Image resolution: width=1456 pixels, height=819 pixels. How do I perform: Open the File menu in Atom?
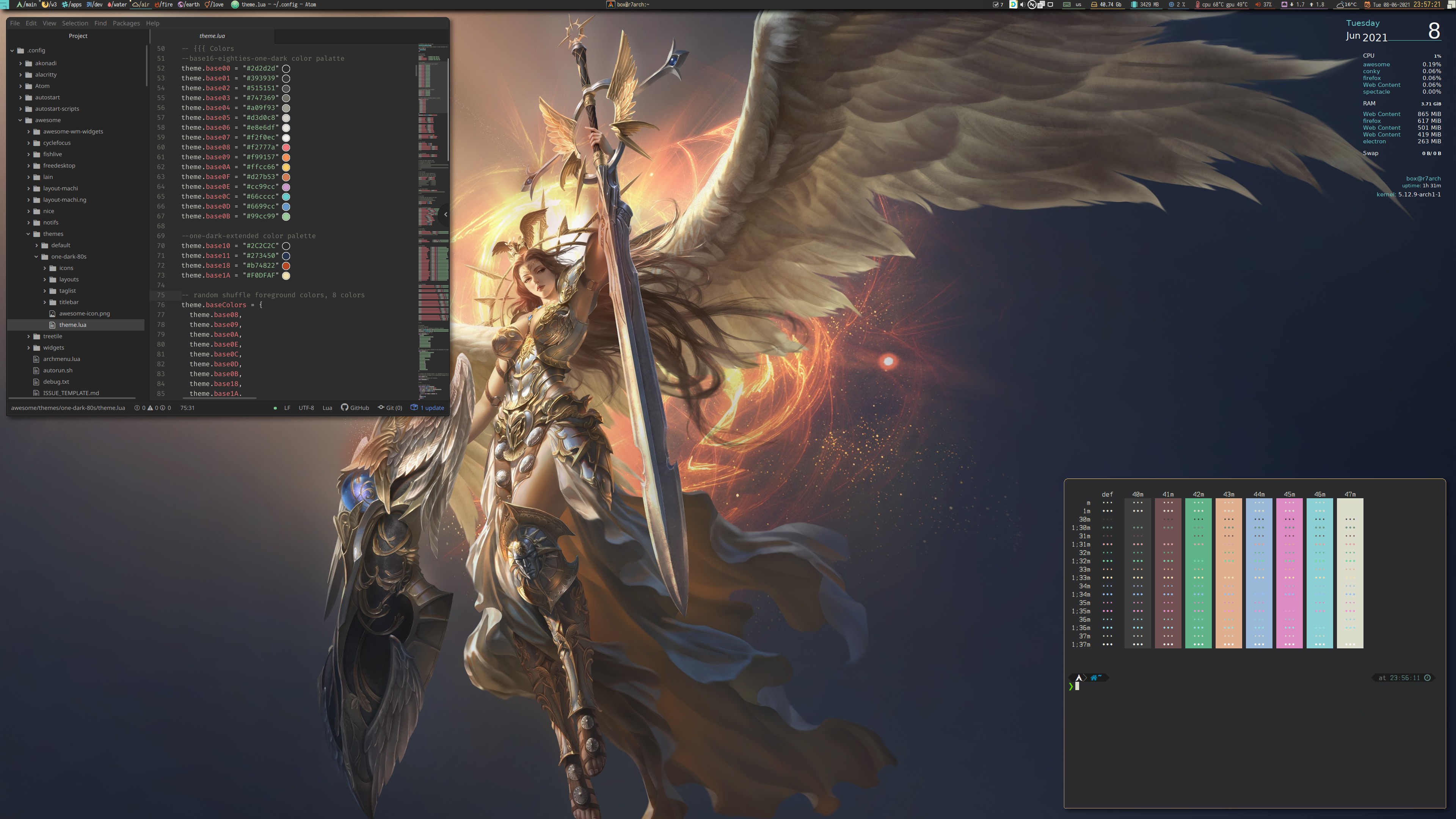point(15,23)
